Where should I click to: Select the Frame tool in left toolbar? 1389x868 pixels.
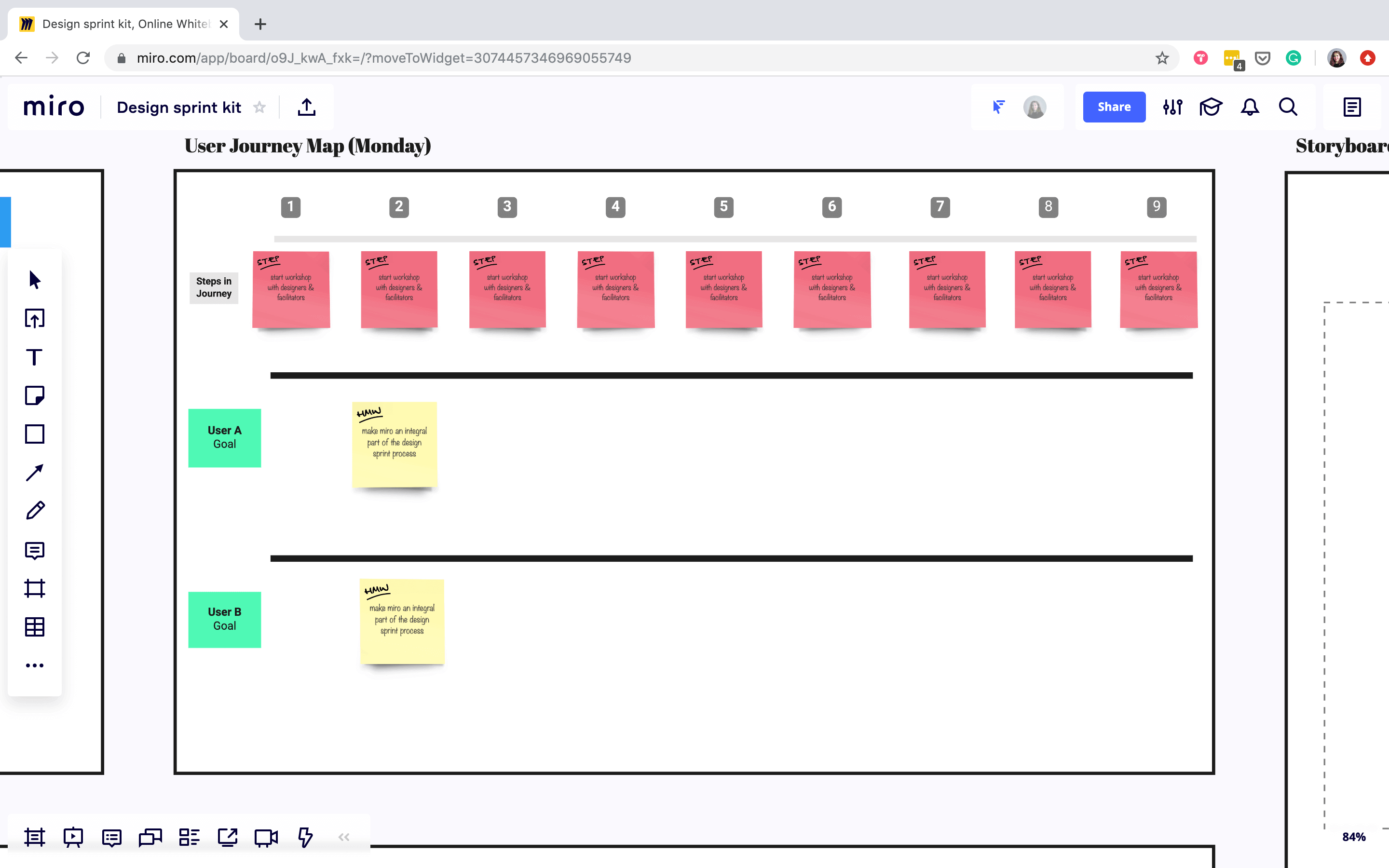(34, 589)
